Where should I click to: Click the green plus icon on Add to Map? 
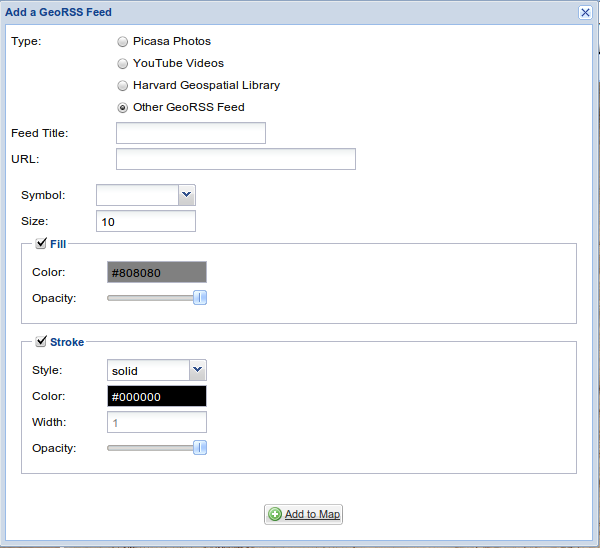[x=275, y=514]
